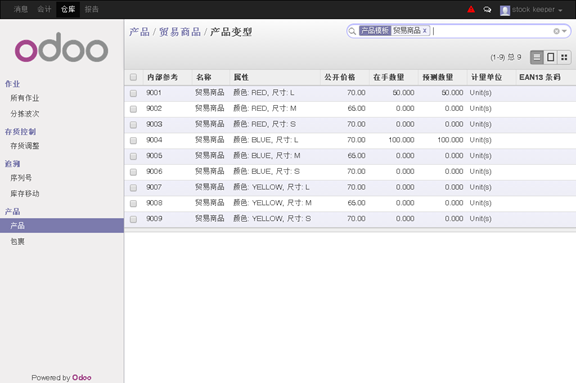Clear the search box with the circle icon
Image resolution: width=576 pixels, height=383 pixels.
coord(556,31)
